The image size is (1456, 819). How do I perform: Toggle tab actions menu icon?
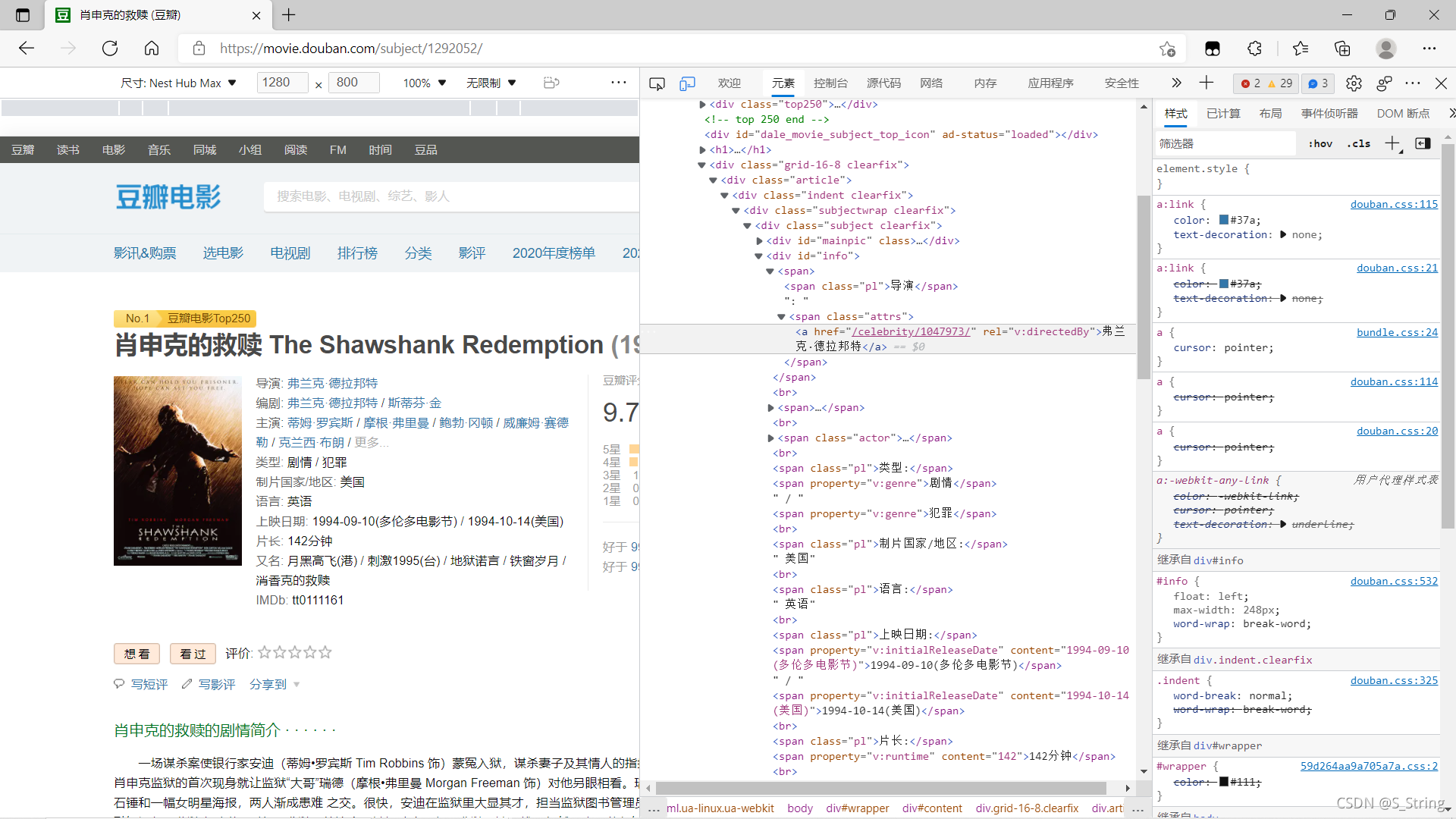23,14
